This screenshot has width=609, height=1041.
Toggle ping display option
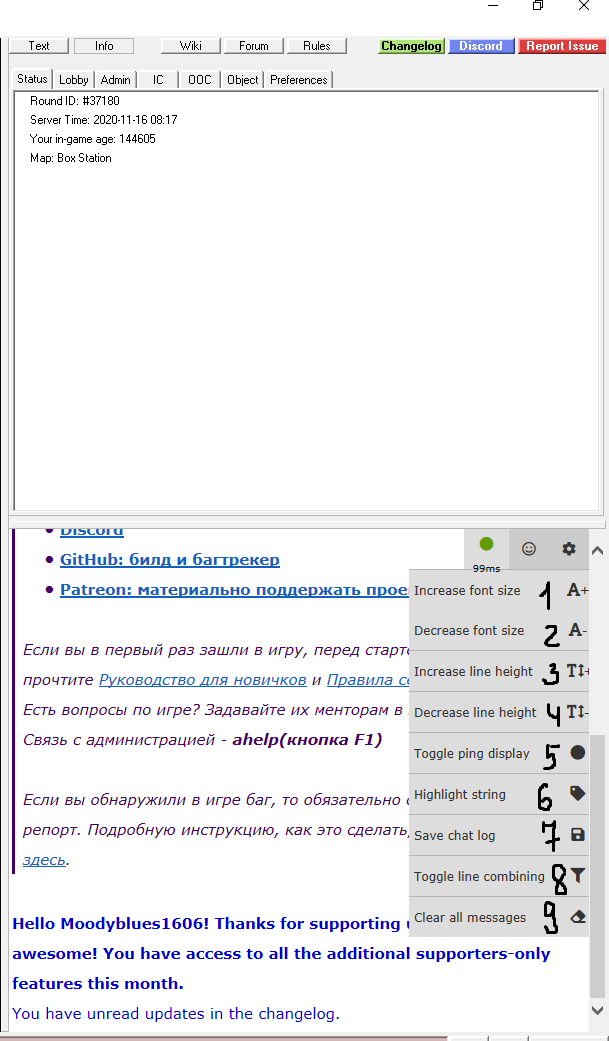(x=472, y=754)
